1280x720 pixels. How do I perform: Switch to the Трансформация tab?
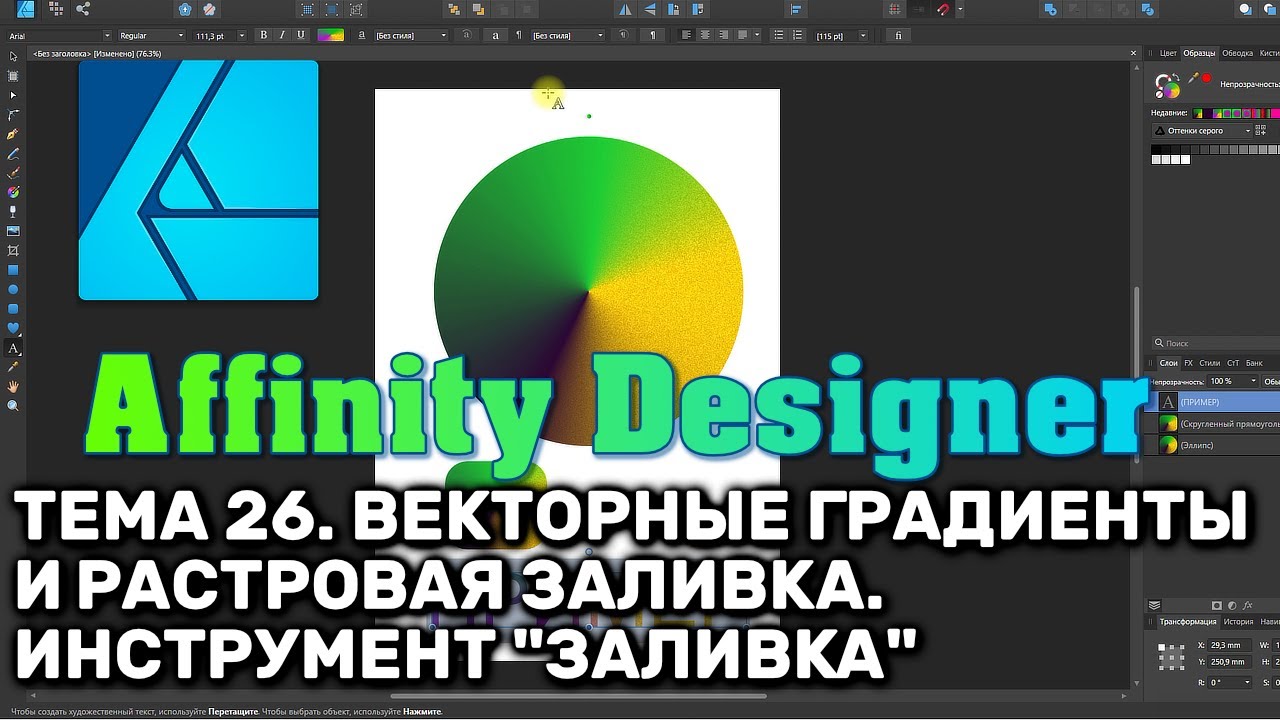click(1187, 621)
